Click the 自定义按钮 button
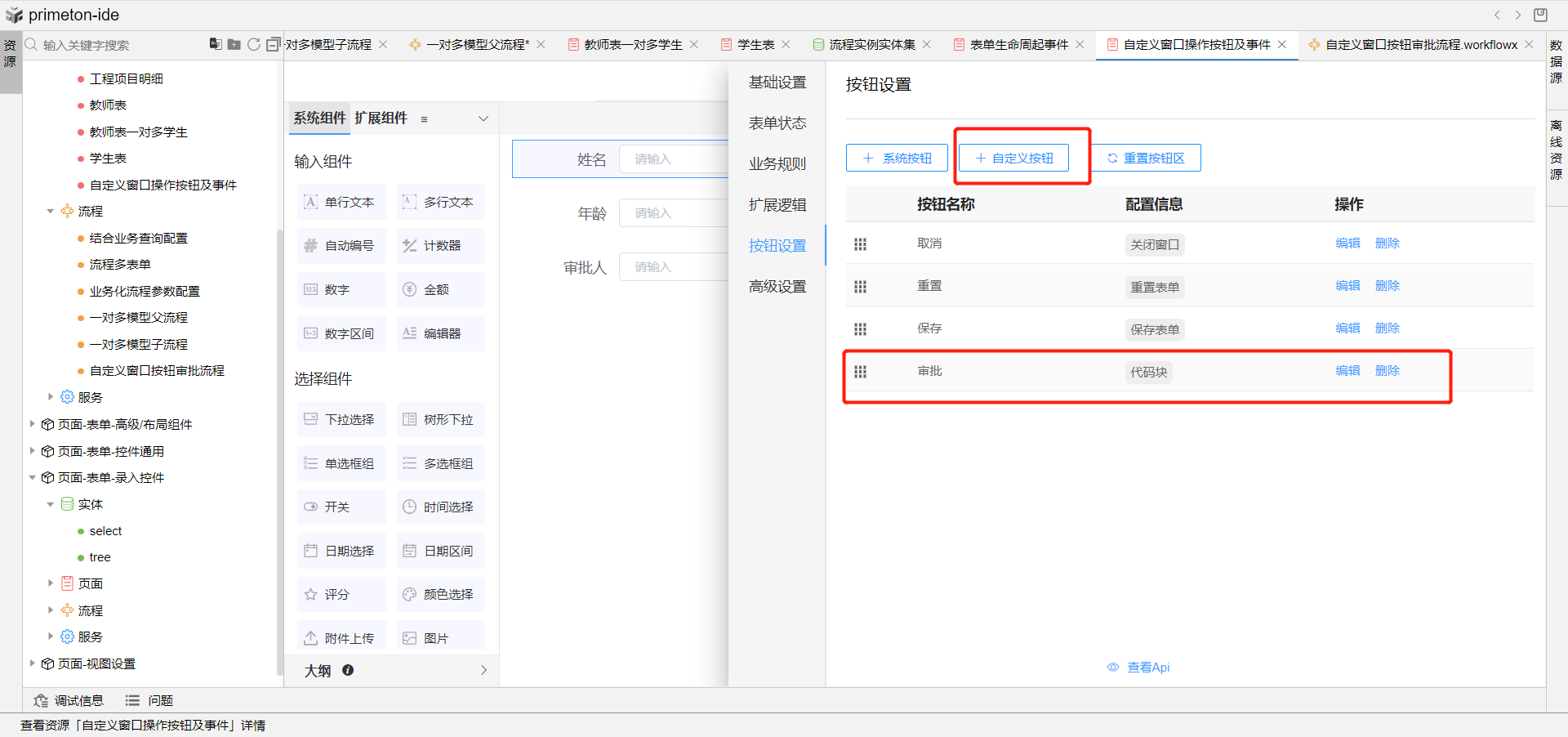 tap(1013, 158)
